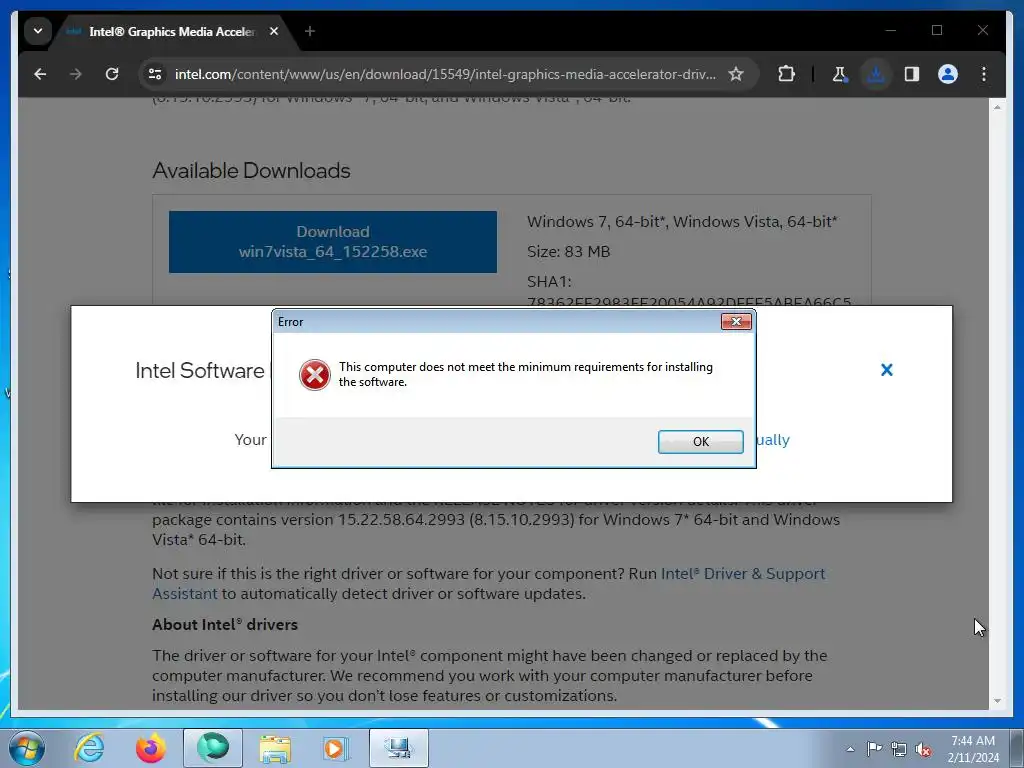This screenshot has height=768, width=1024.
Task: Click the muted volume tray icon
Action: click(923, 749)
